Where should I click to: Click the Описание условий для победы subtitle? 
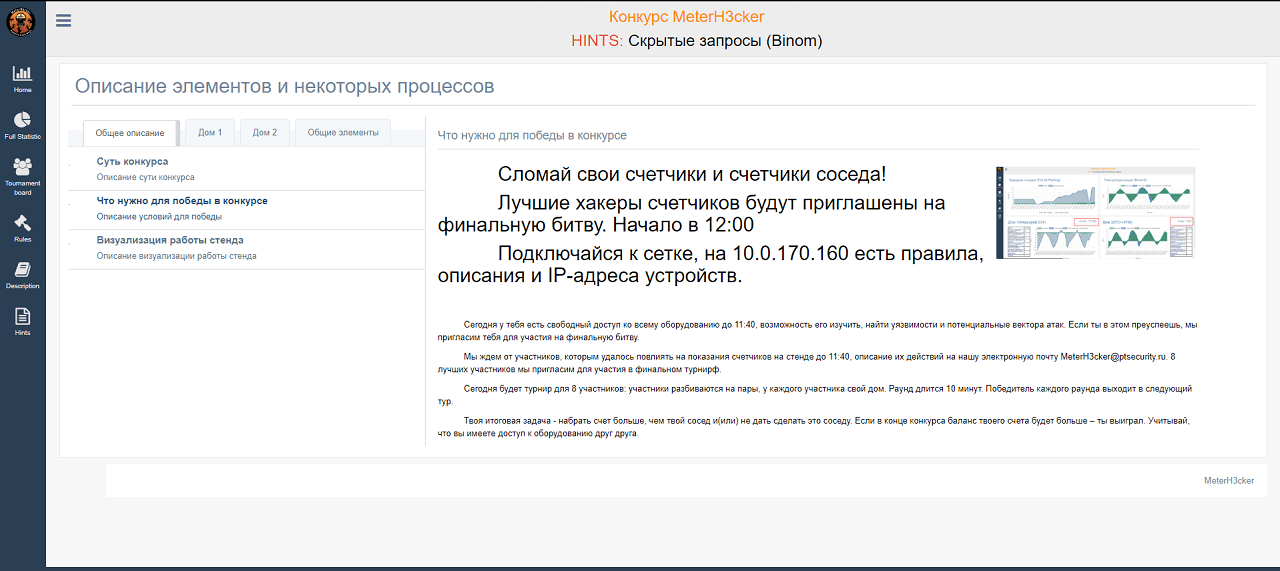tap(159, 216)
